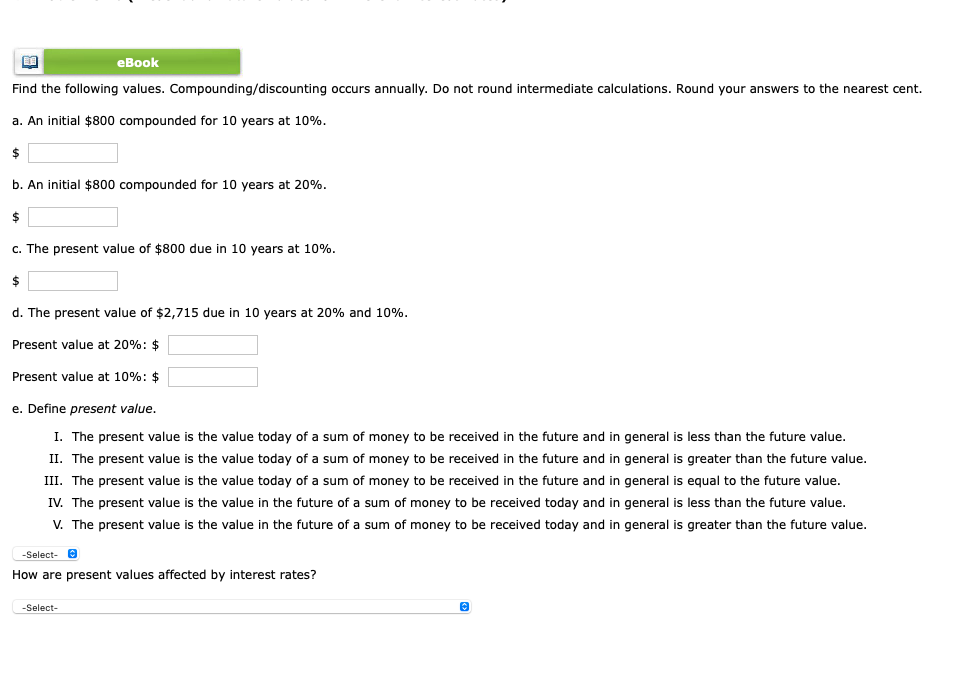The width and height of the screenshot is (974, 676).
Task: Focus the part c present value input box
Action: point(73,280)
